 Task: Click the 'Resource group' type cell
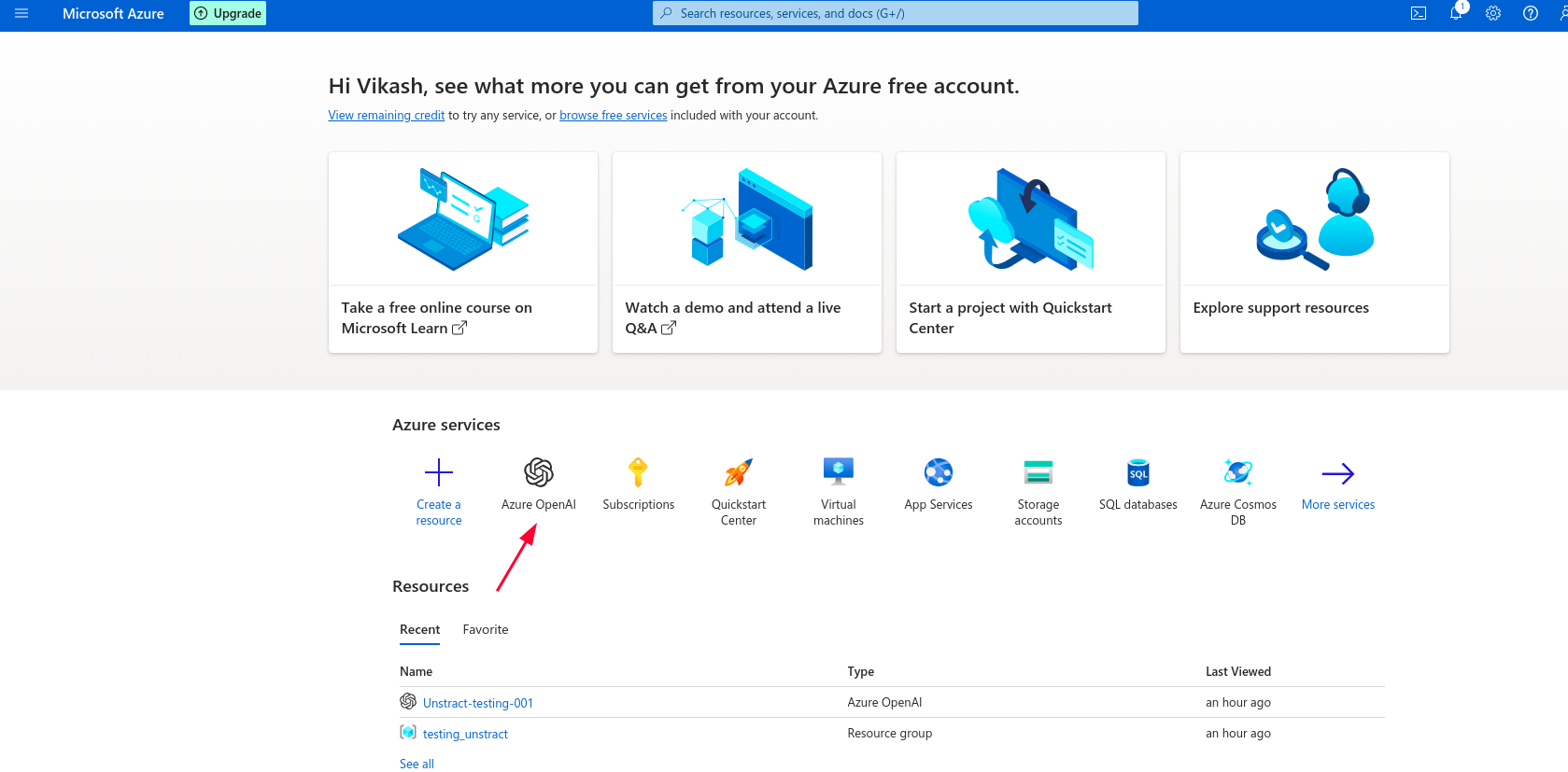[890, 734]
